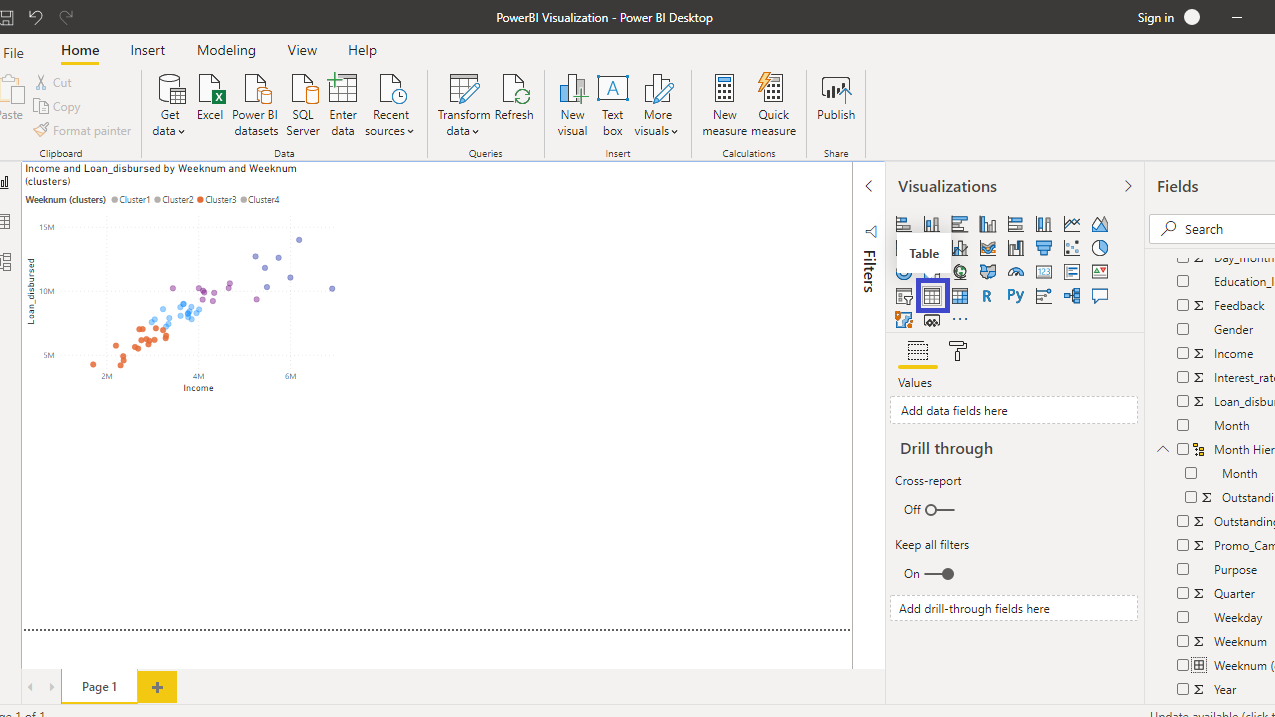Image resolution: width=1275 pixels, height=717 pixels.
Task: Click the Cluster3 legend entry
Action: (217, 200)
